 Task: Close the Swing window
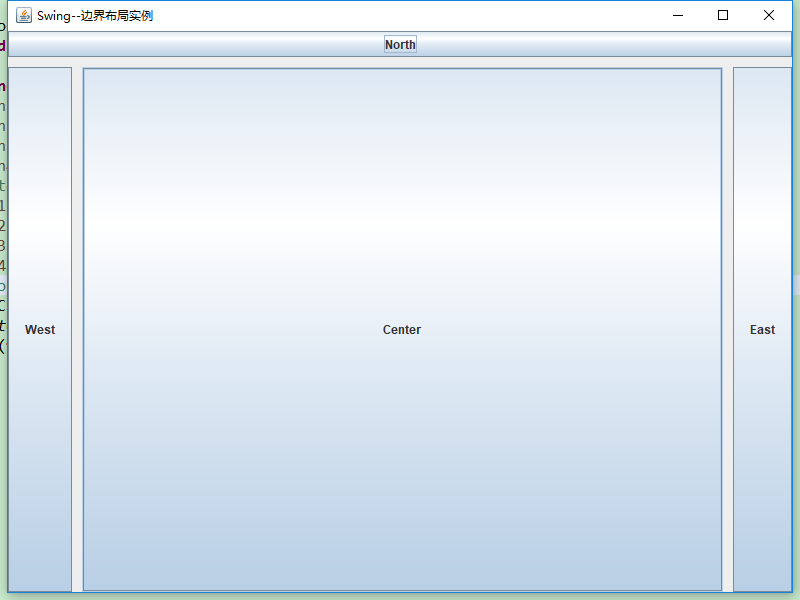pyautogui.click(x=769, y=15)
